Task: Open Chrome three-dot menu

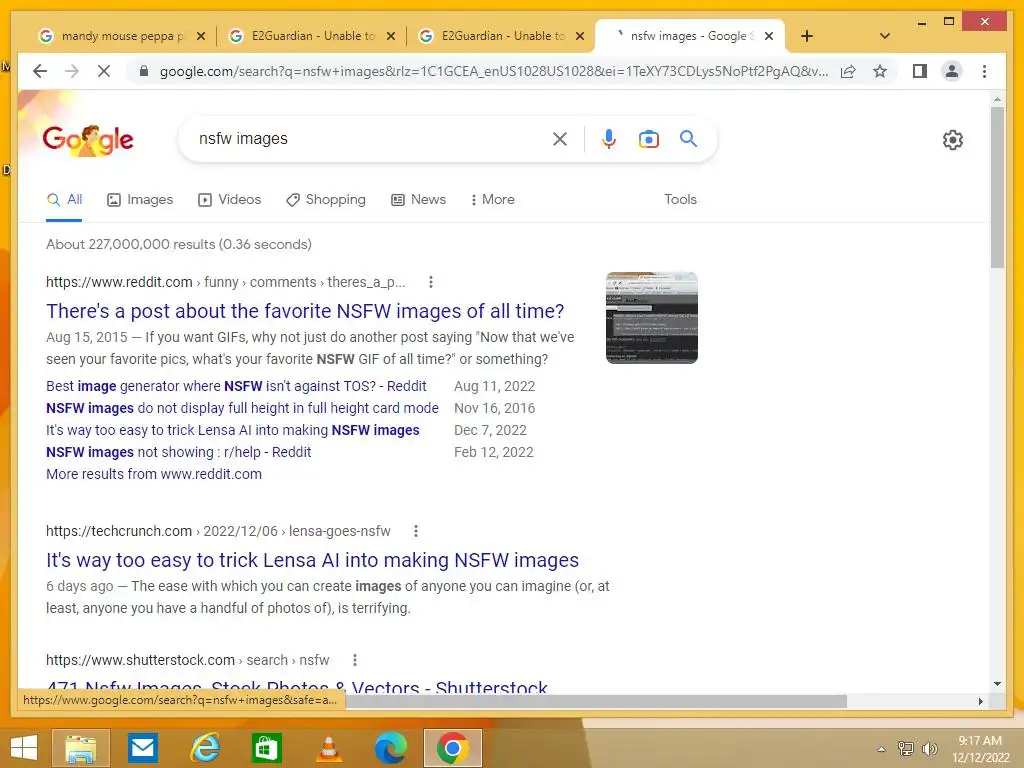Action: [x=984, y=71]
